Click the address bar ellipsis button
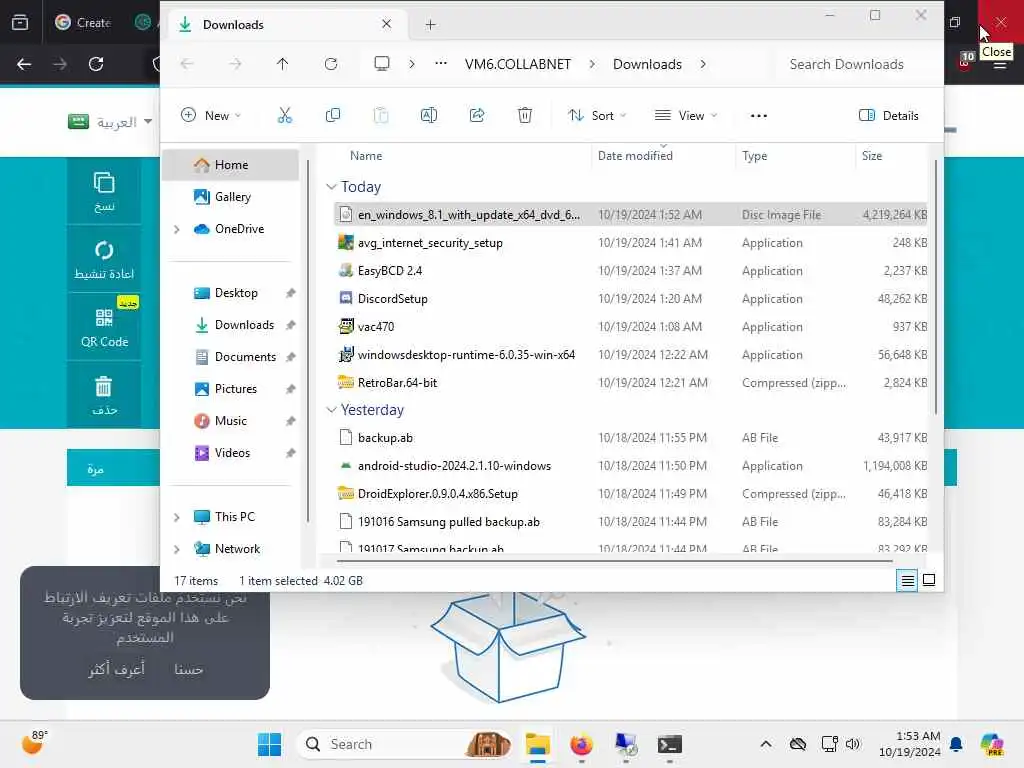This screenshot has width=1024, height=768. 441,63
